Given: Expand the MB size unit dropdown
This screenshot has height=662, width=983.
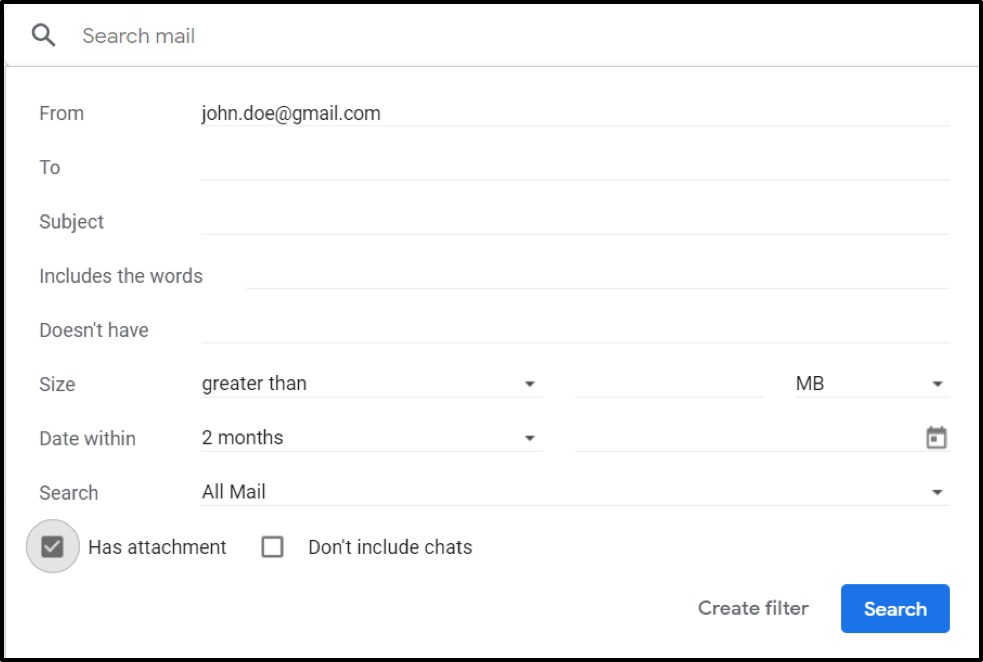Looking at the screenshot, I should tap(870, 384).
